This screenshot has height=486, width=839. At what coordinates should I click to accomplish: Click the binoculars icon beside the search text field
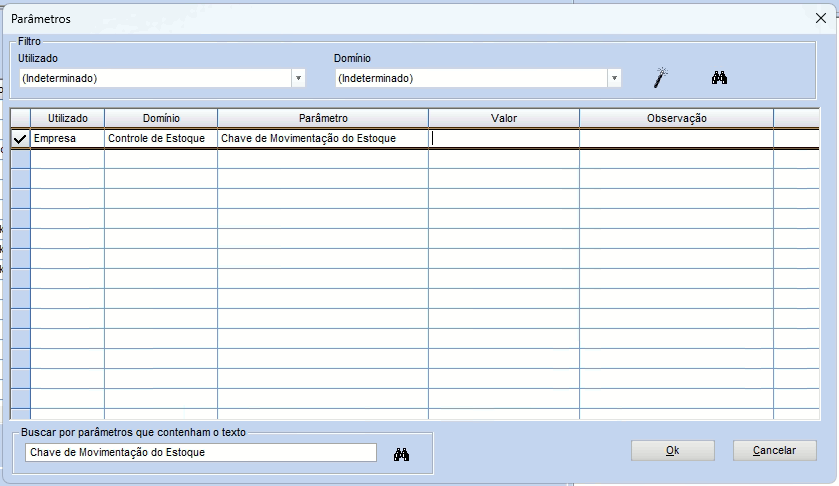click(x=402, y=453)
